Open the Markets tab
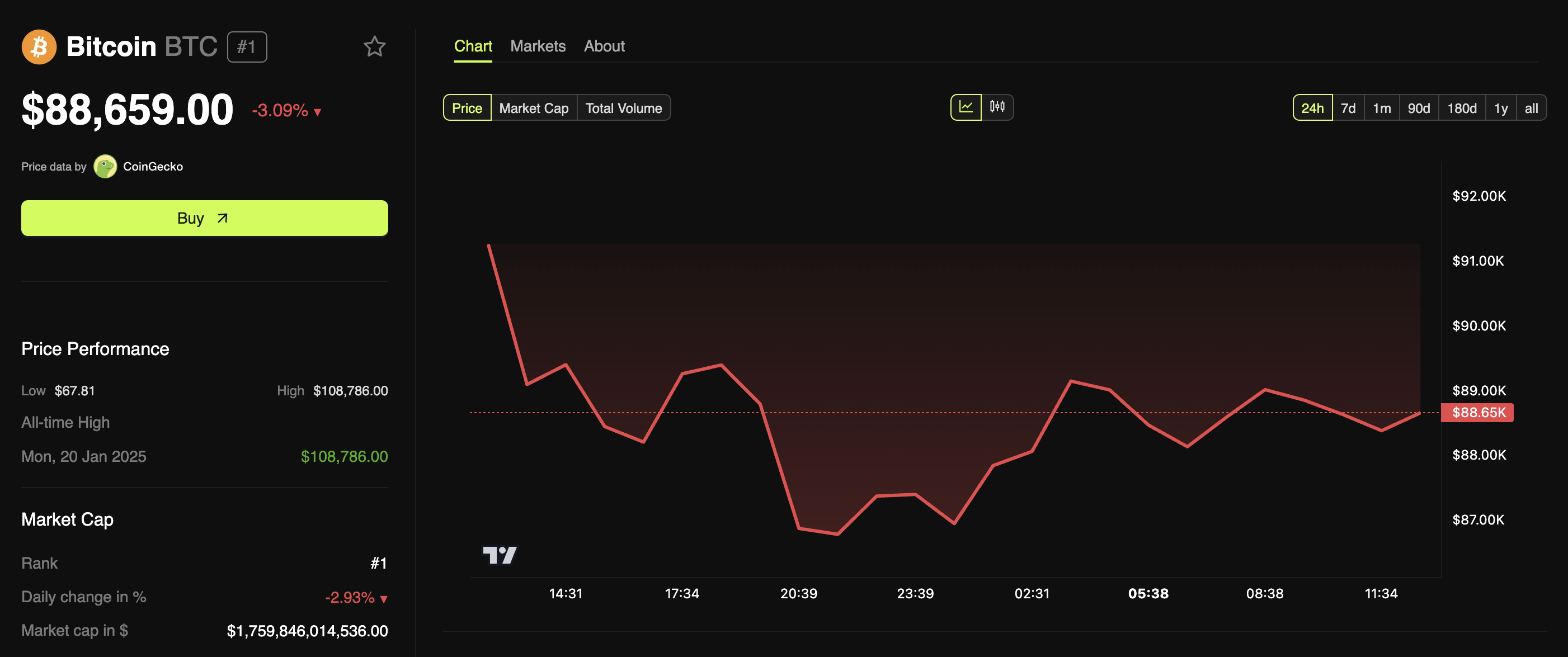Image resolution: width=1568 pixels, height=657 pixels. pyautogui.click(x=538, y=46)
